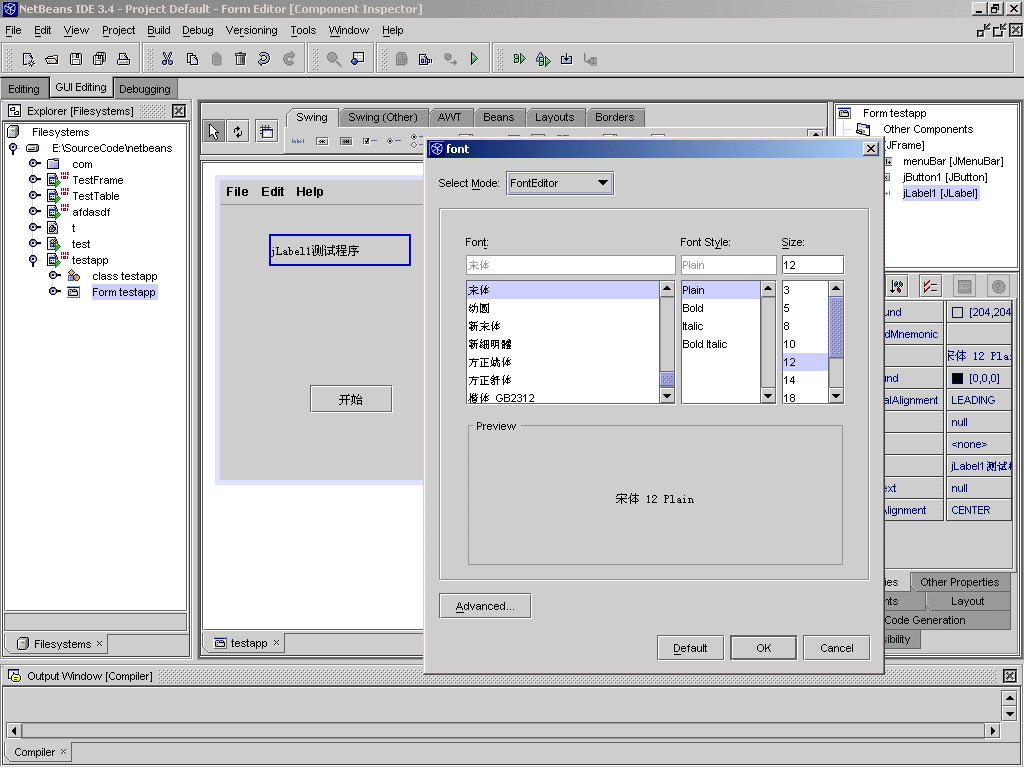
Task: Close the Compiler output tab
Action: coord(63,752)
